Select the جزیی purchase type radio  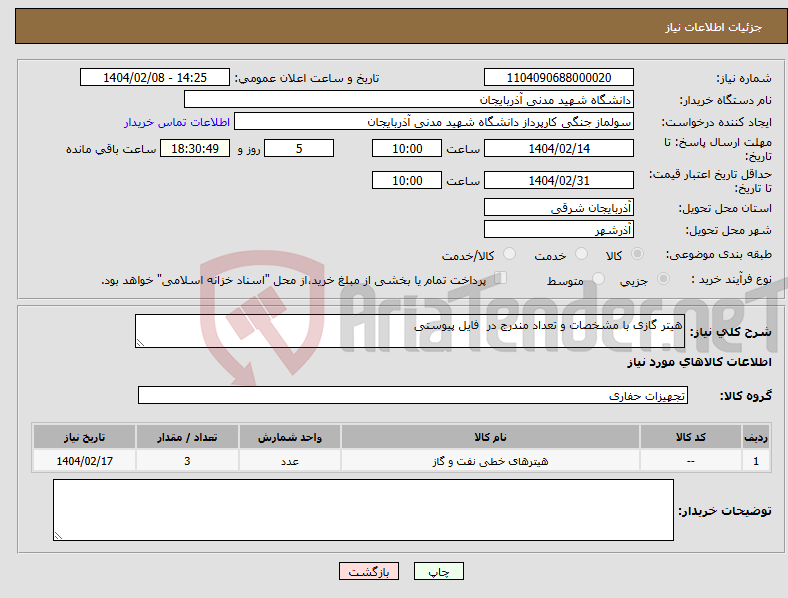coord(663,278)
